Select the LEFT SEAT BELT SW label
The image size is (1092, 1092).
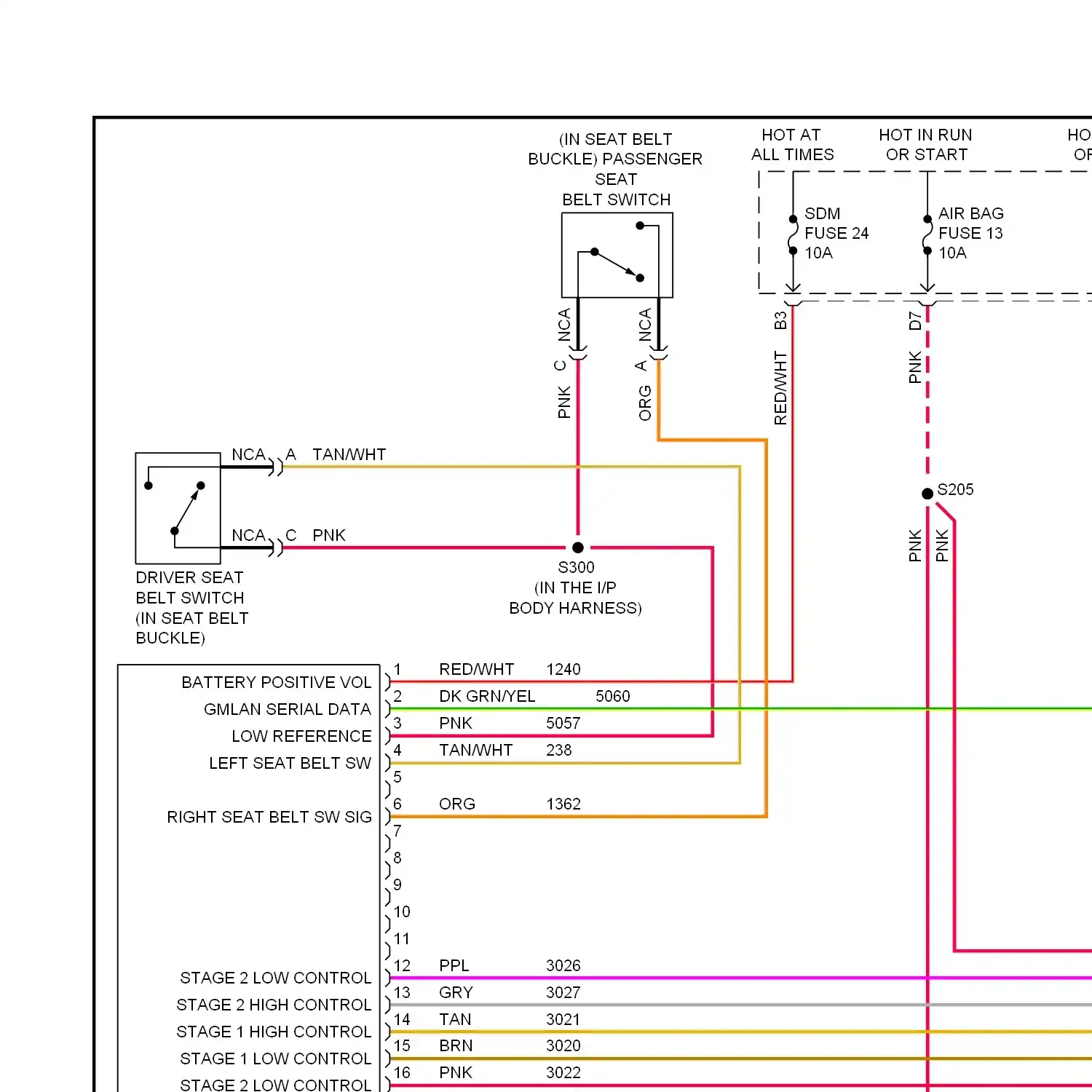pyautogui.click(x=290, y=764)
